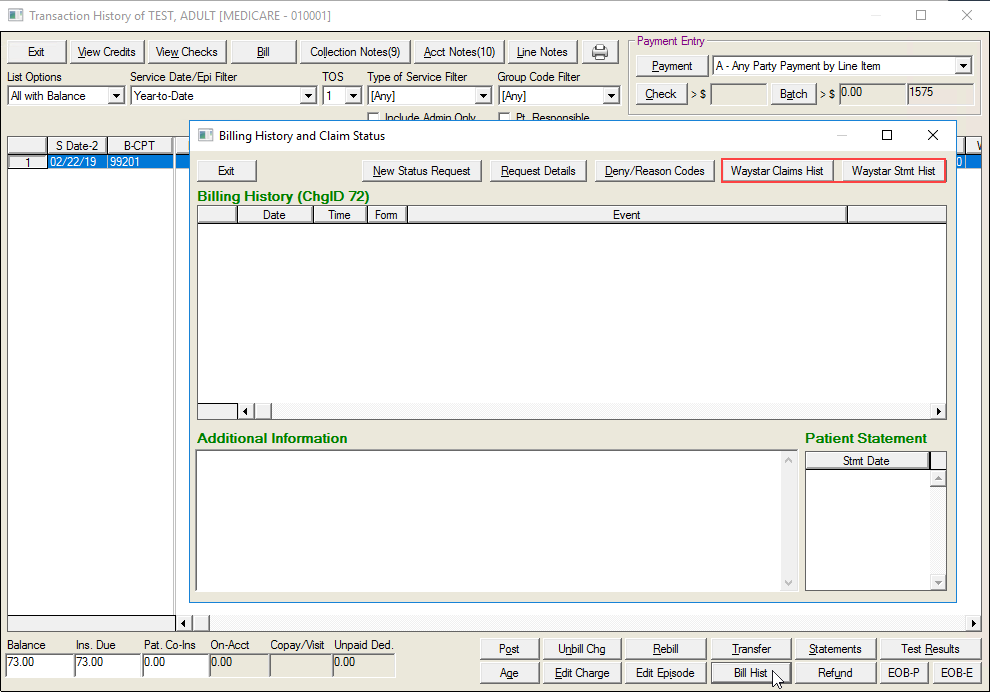This screenshot has width=990, height=692.
Task: Click Patient Statement scroll up arrow
Action: (938, 479)
